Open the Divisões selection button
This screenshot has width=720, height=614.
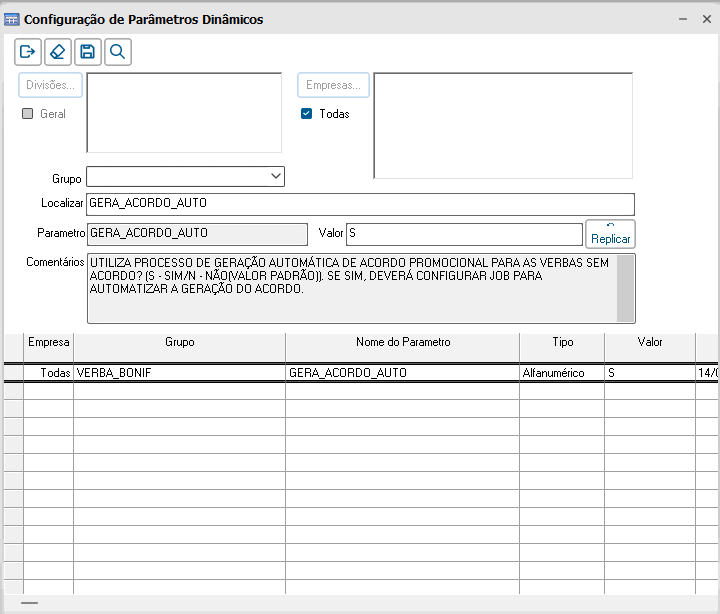pyautogui.click(x=50, y=85)
